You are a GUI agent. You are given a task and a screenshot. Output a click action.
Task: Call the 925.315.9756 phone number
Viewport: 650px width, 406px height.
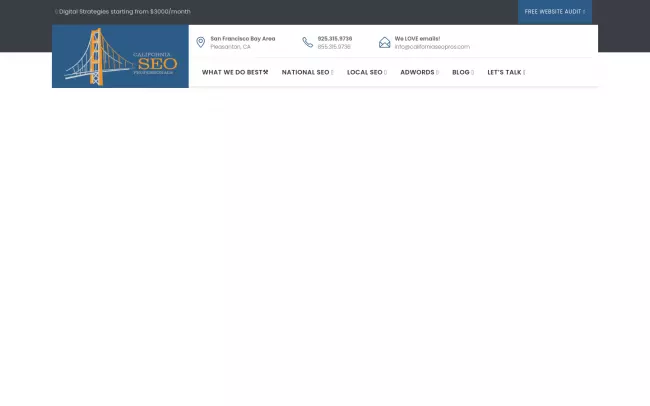(x=335, y=38)
